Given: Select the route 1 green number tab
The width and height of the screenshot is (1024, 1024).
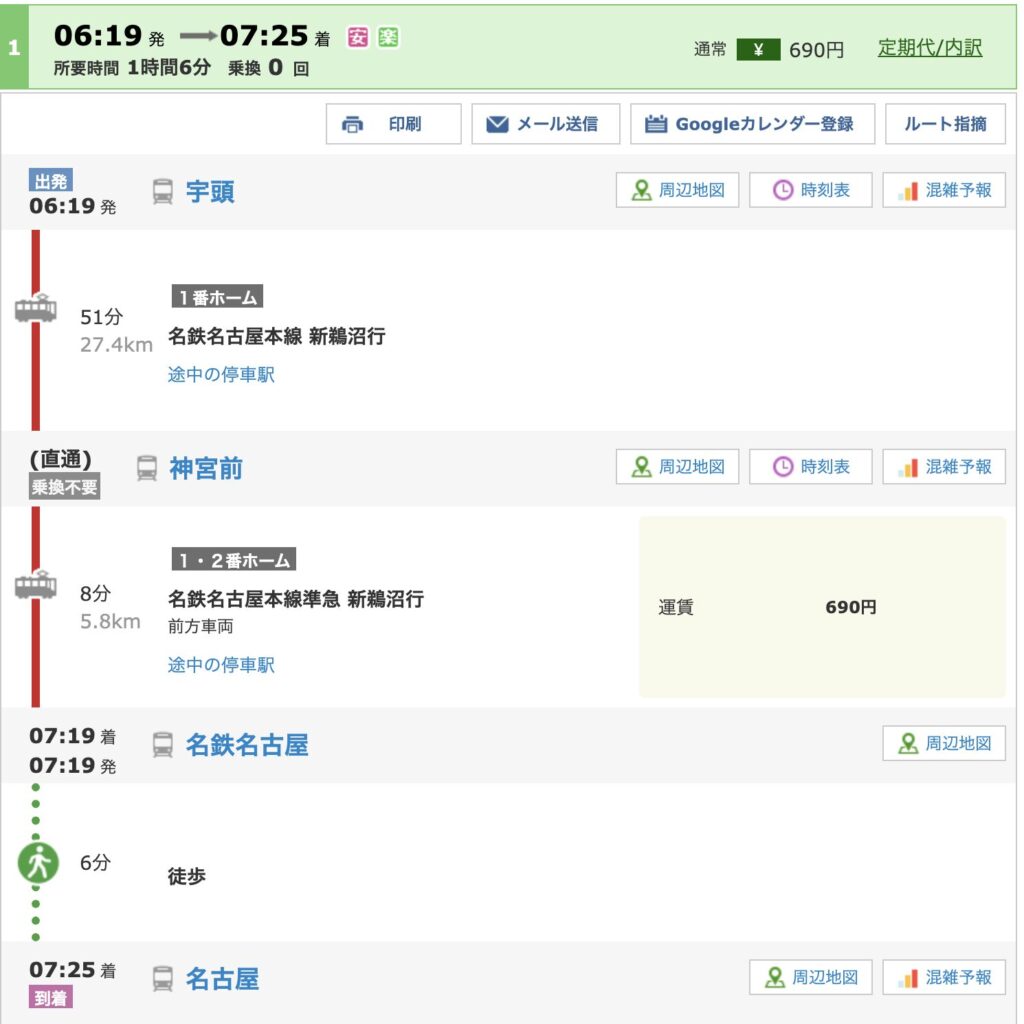Looking at the screenshot, I should [x=14, y=48].
